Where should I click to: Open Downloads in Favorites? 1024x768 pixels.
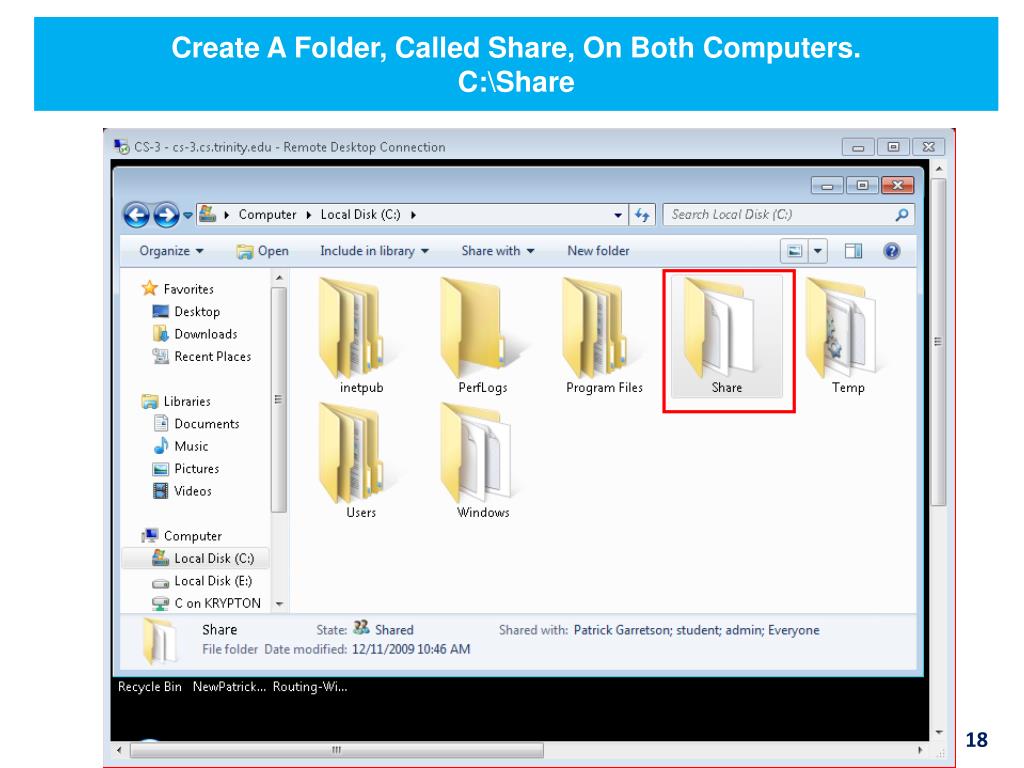(195, 334)
